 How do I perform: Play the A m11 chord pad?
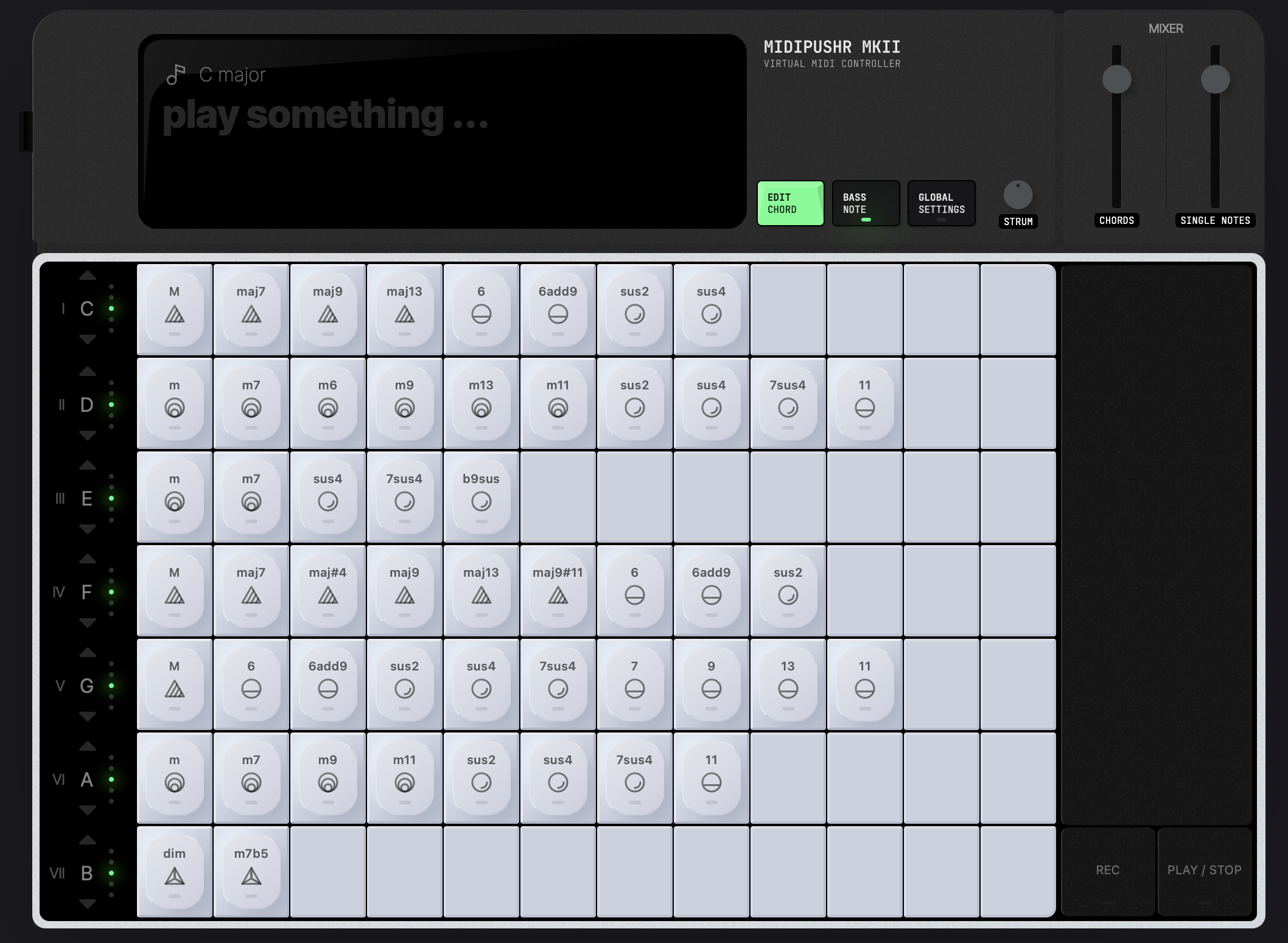click(x=405, y=778)
